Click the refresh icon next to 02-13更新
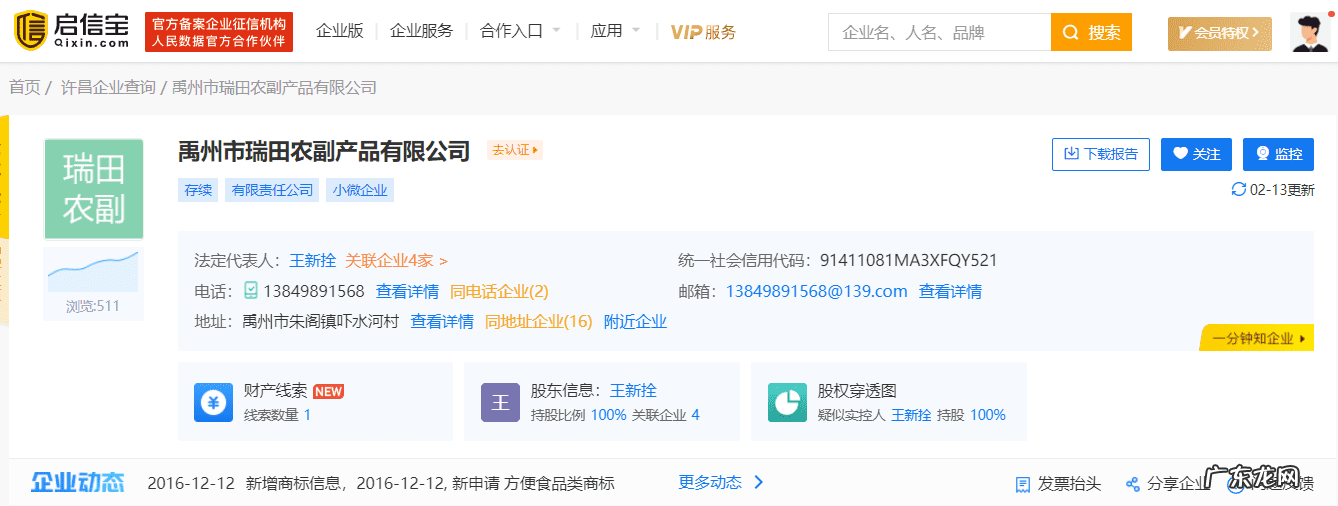 [1239, 189]
